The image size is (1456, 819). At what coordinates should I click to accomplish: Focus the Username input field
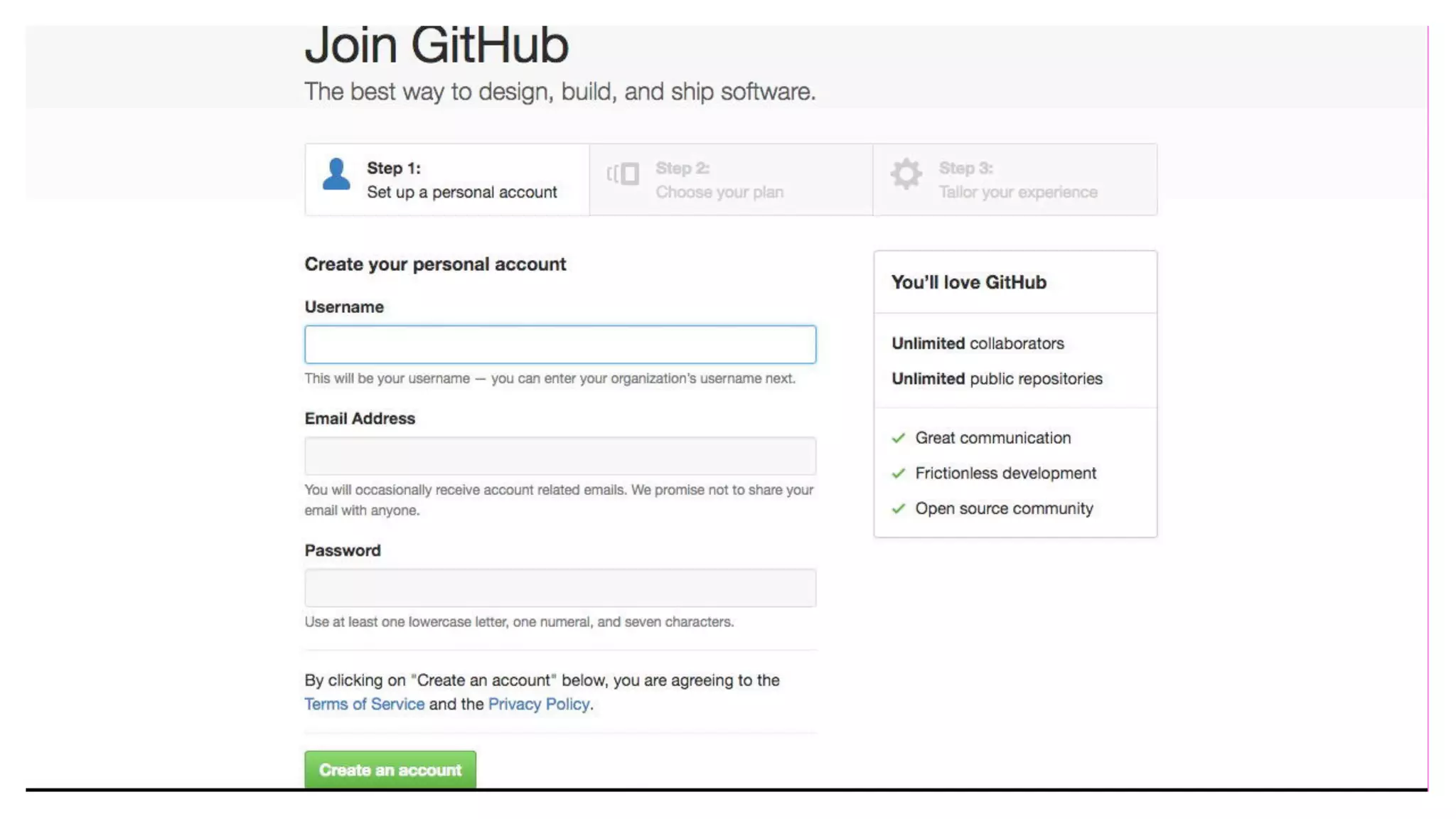560,345
